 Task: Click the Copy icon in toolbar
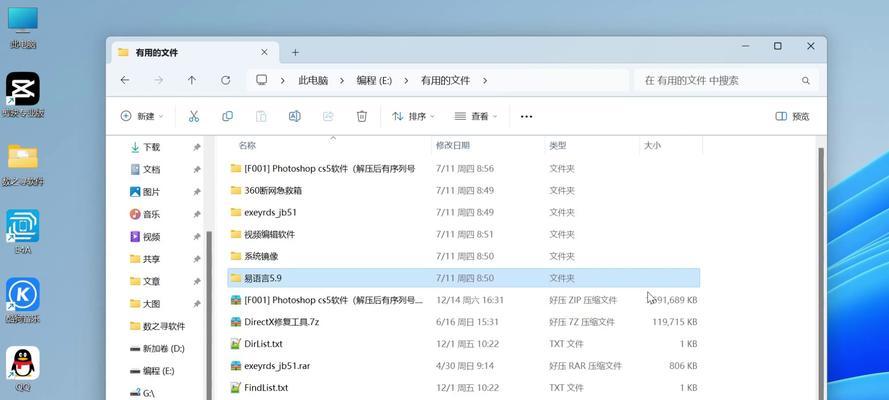(227, 116)
